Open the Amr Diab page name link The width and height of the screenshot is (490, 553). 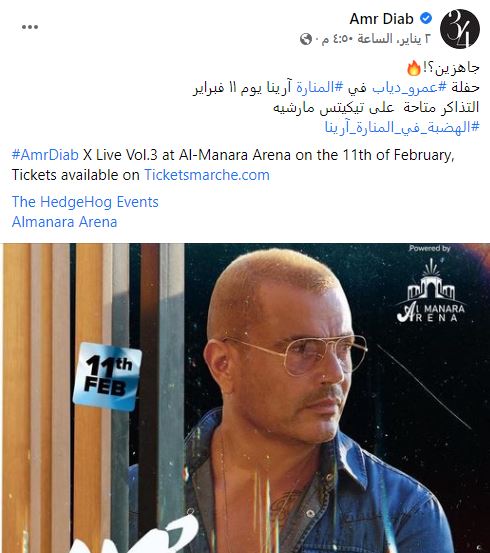tap(381, 19)
